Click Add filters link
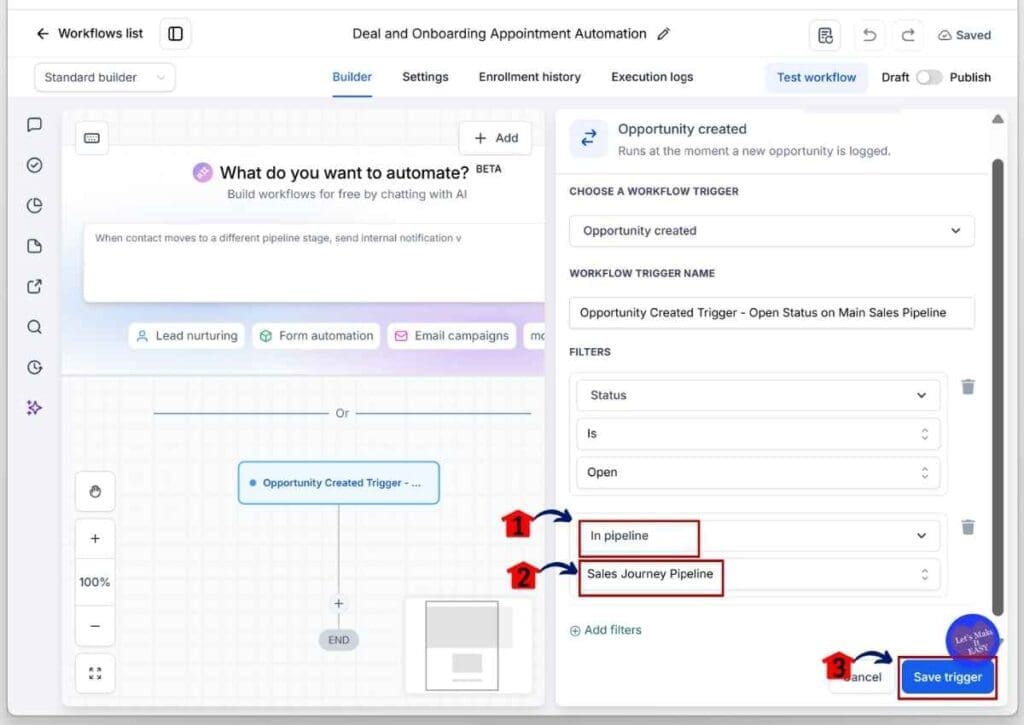The width and height of the screenshot is (1024, 725). 605,630
